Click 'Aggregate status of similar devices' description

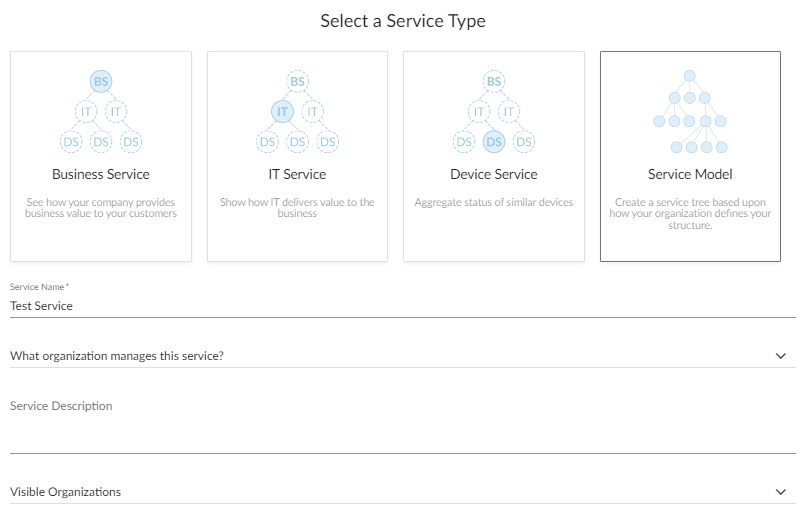pyautogui.click(x=493, y=202)
